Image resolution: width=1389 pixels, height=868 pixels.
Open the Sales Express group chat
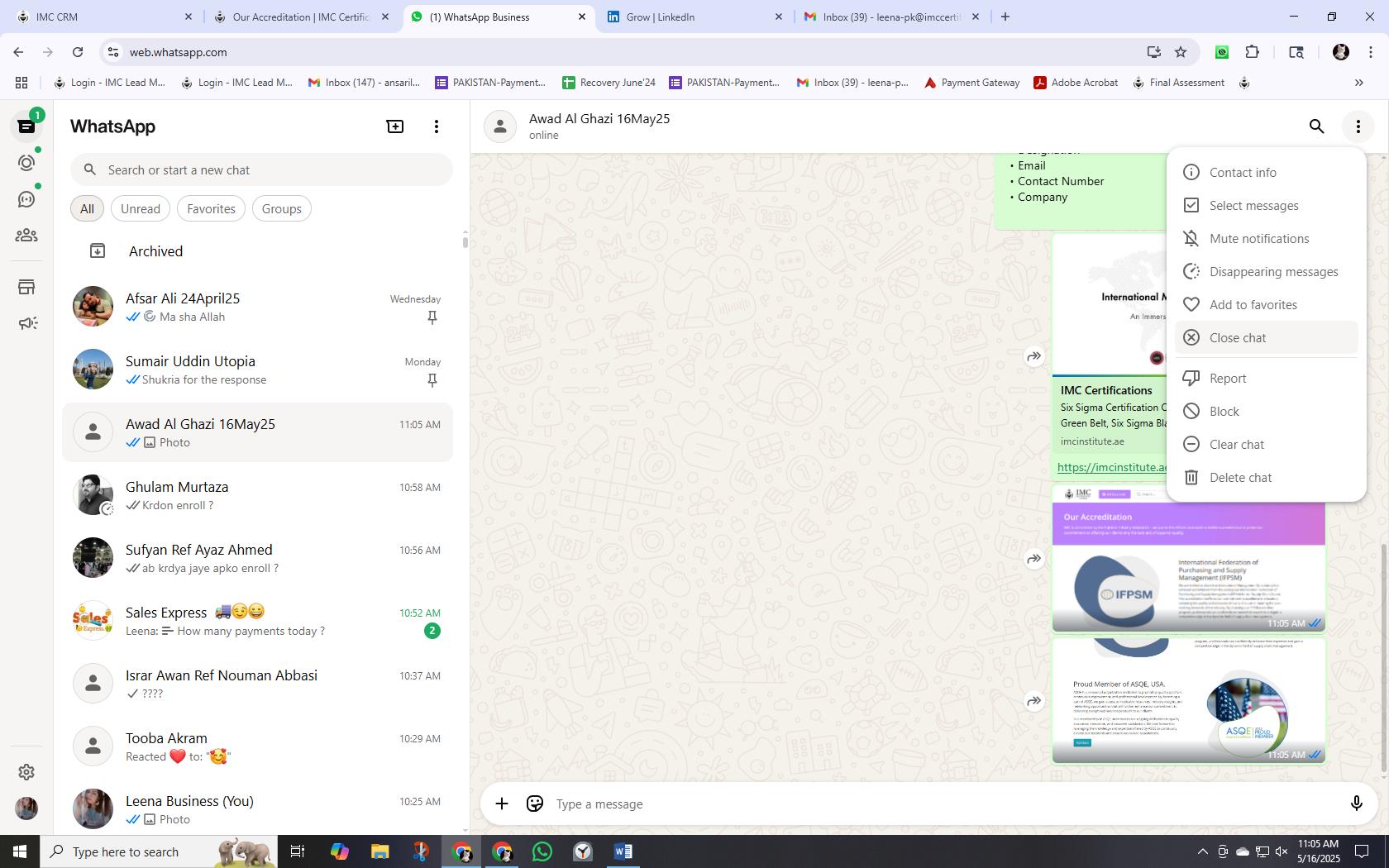(258, 621)
